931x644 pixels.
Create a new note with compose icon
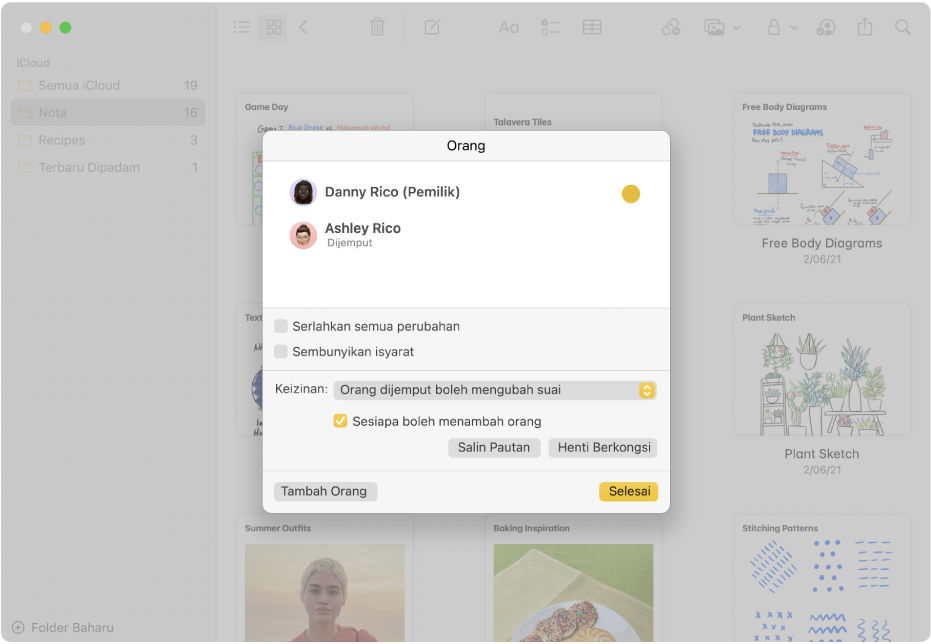pyautogui.click(x=432, y=27)
